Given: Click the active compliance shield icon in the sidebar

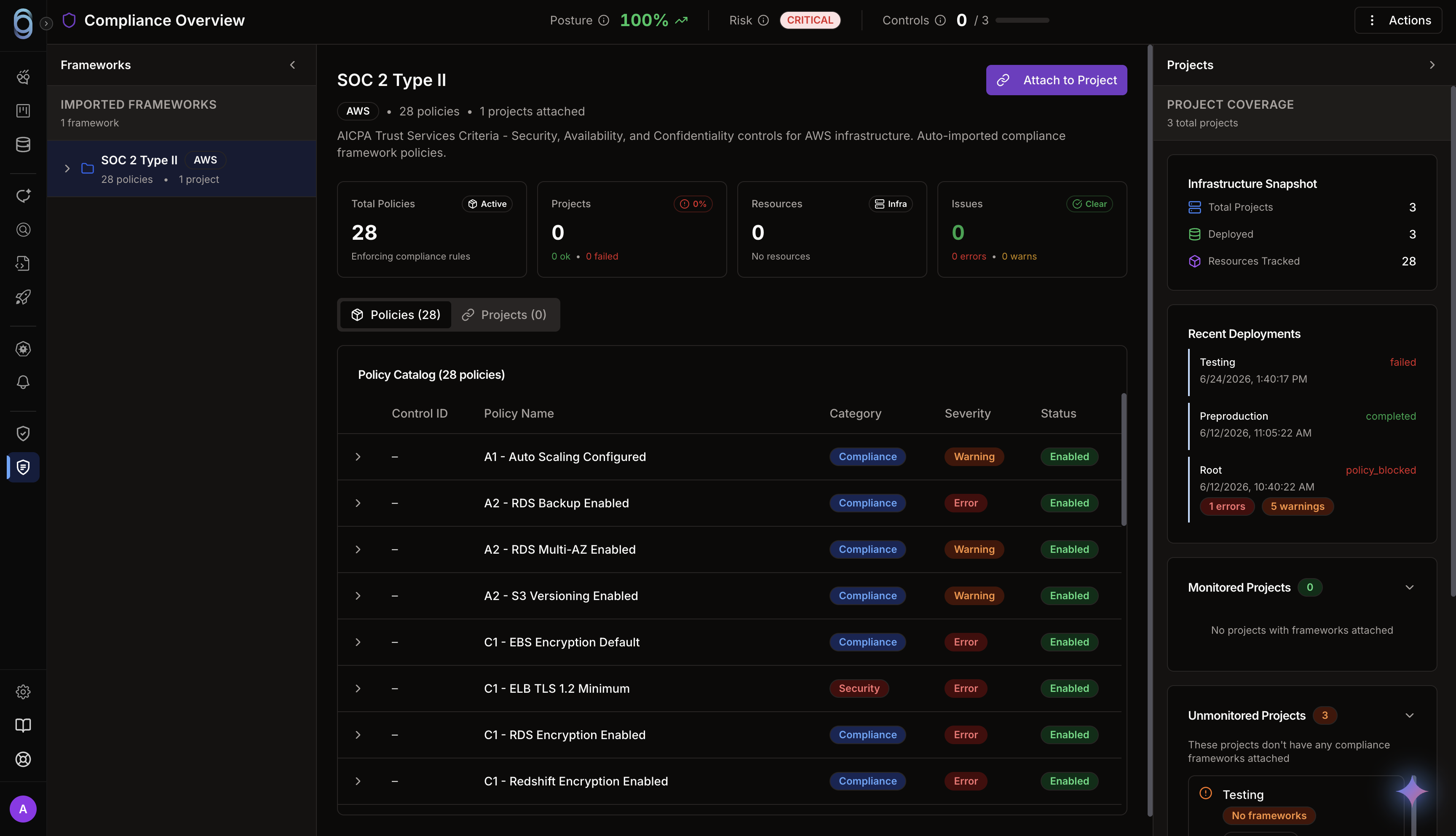Looking at the screenshot, I should pos(23,467).
